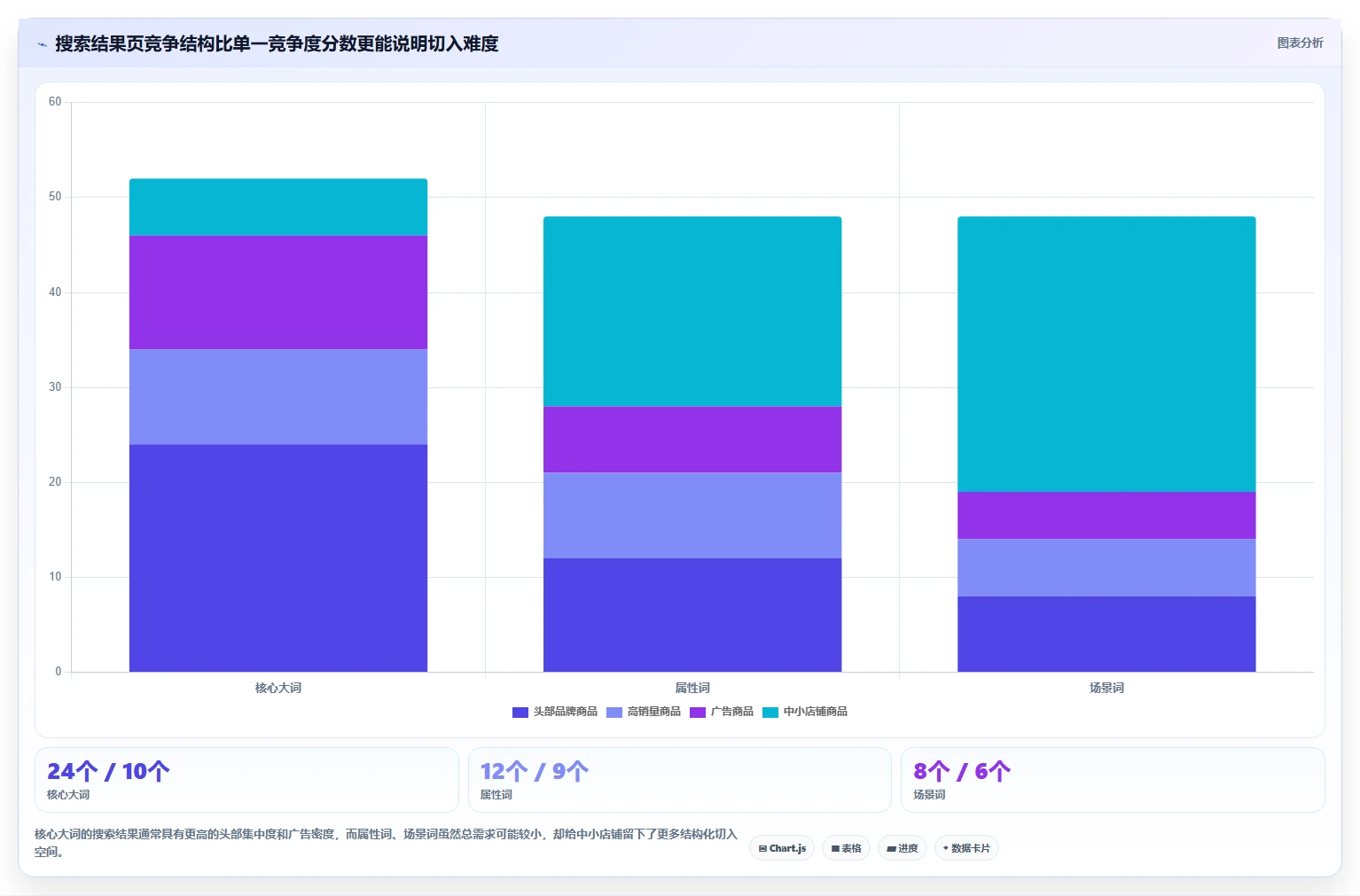The height and width of the screenshot is (896, 1360).
Task: Click the light blue 高销量 segment of 属性词 bar
Action: pos(692,515)
